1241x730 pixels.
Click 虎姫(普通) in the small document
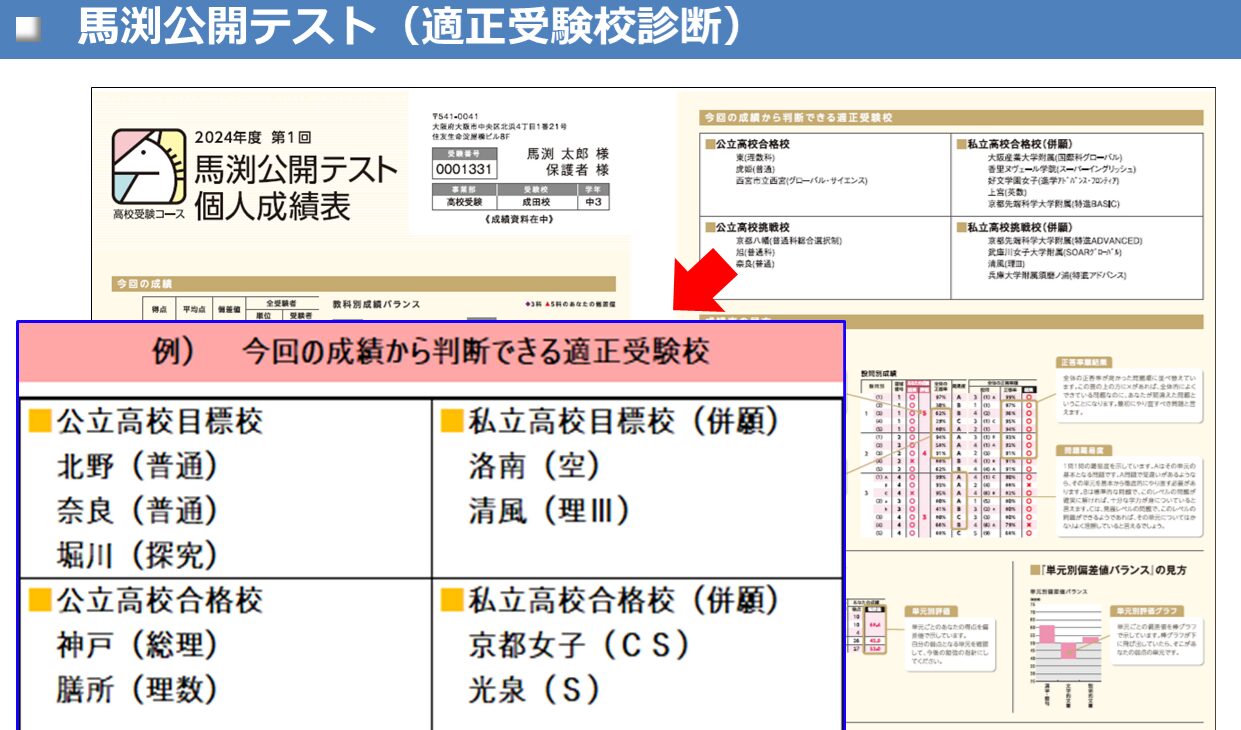point(757,170)
